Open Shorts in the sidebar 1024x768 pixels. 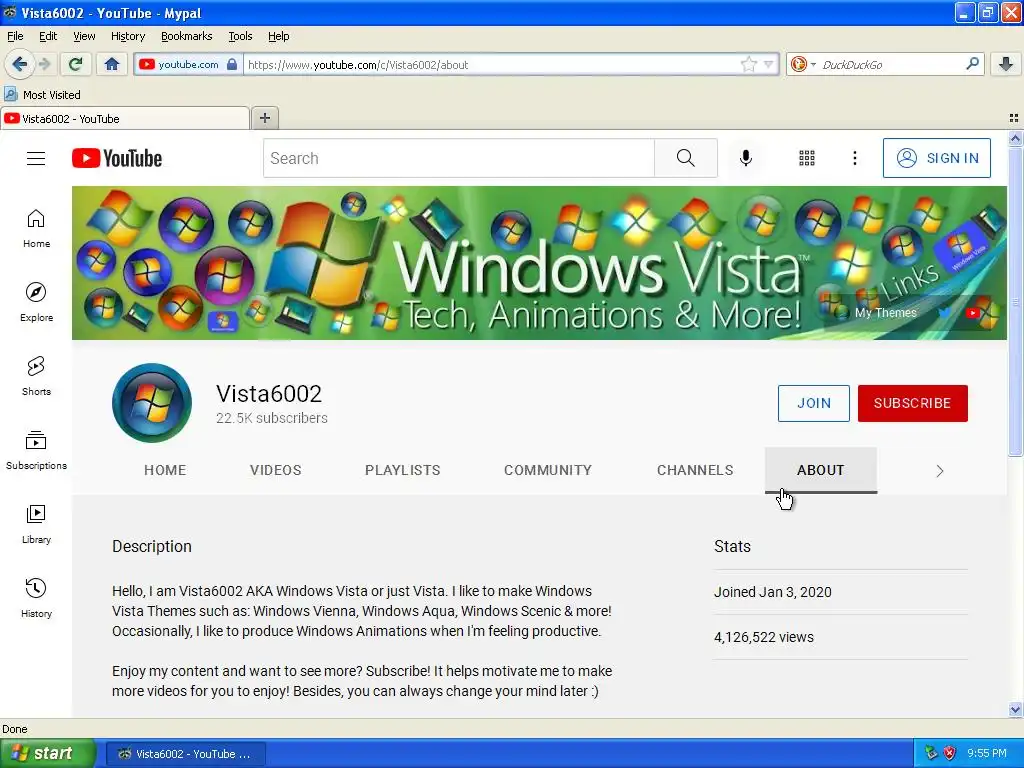click(x=36, y=376)
